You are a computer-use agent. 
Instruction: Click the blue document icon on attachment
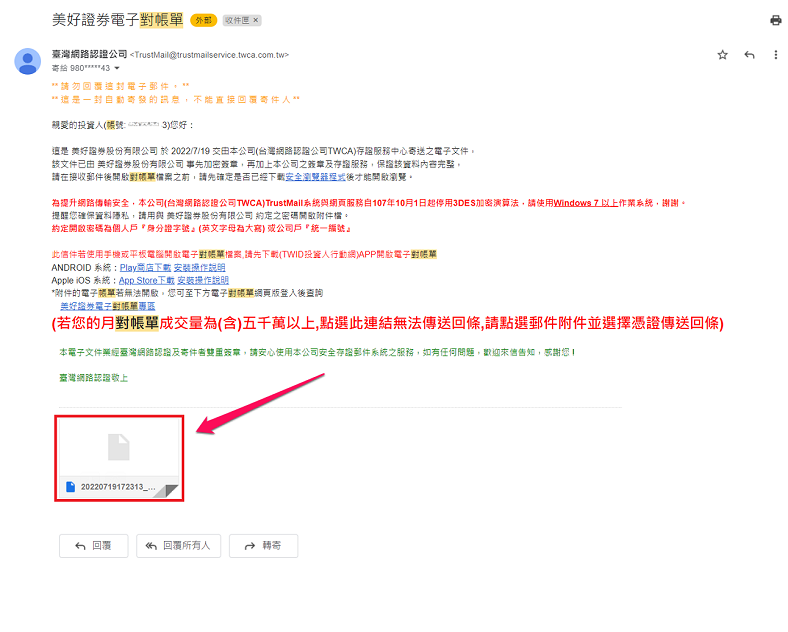point(70,487)
